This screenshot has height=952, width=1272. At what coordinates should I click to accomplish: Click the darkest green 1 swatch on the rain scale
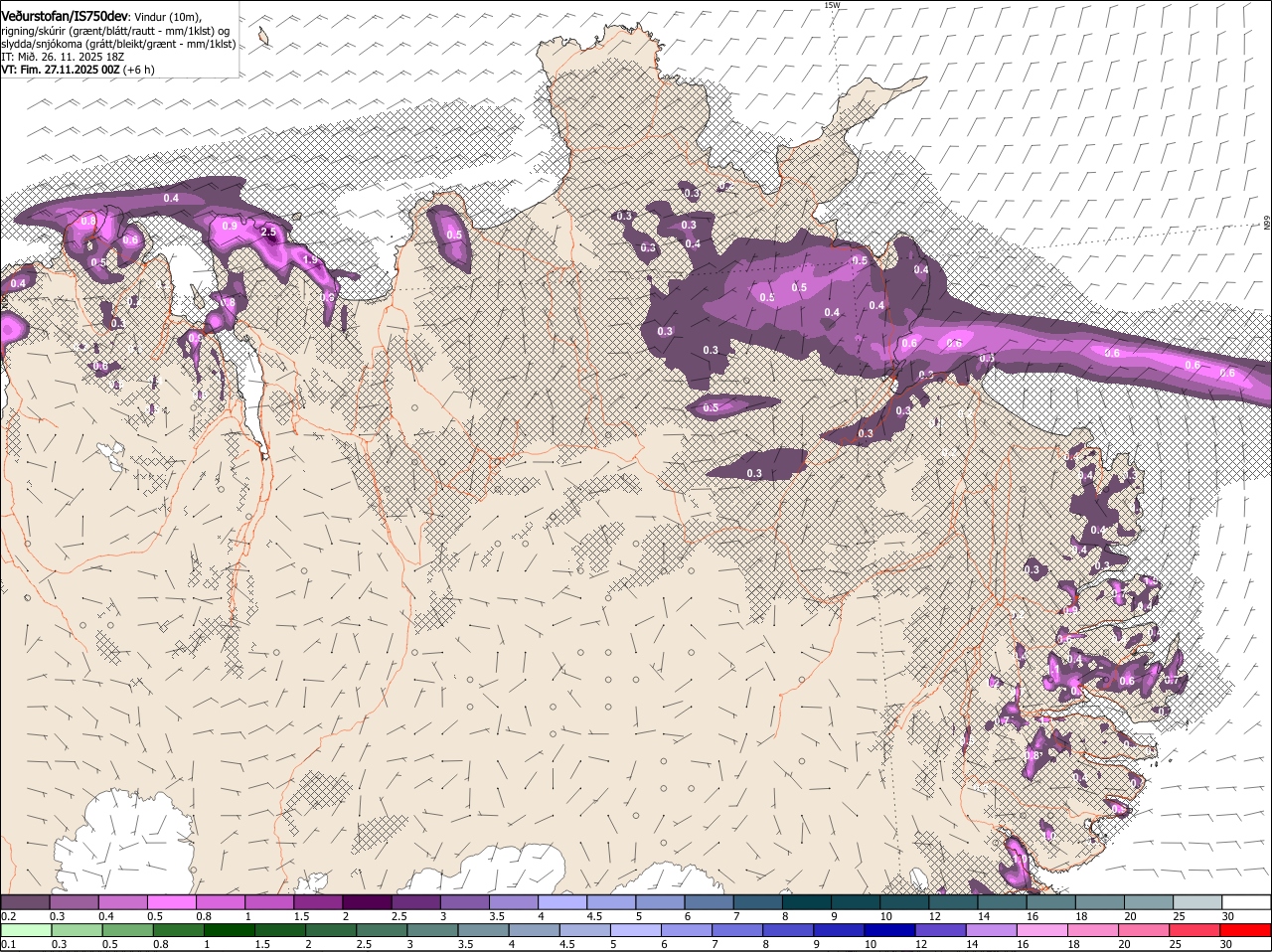[228, 930]
